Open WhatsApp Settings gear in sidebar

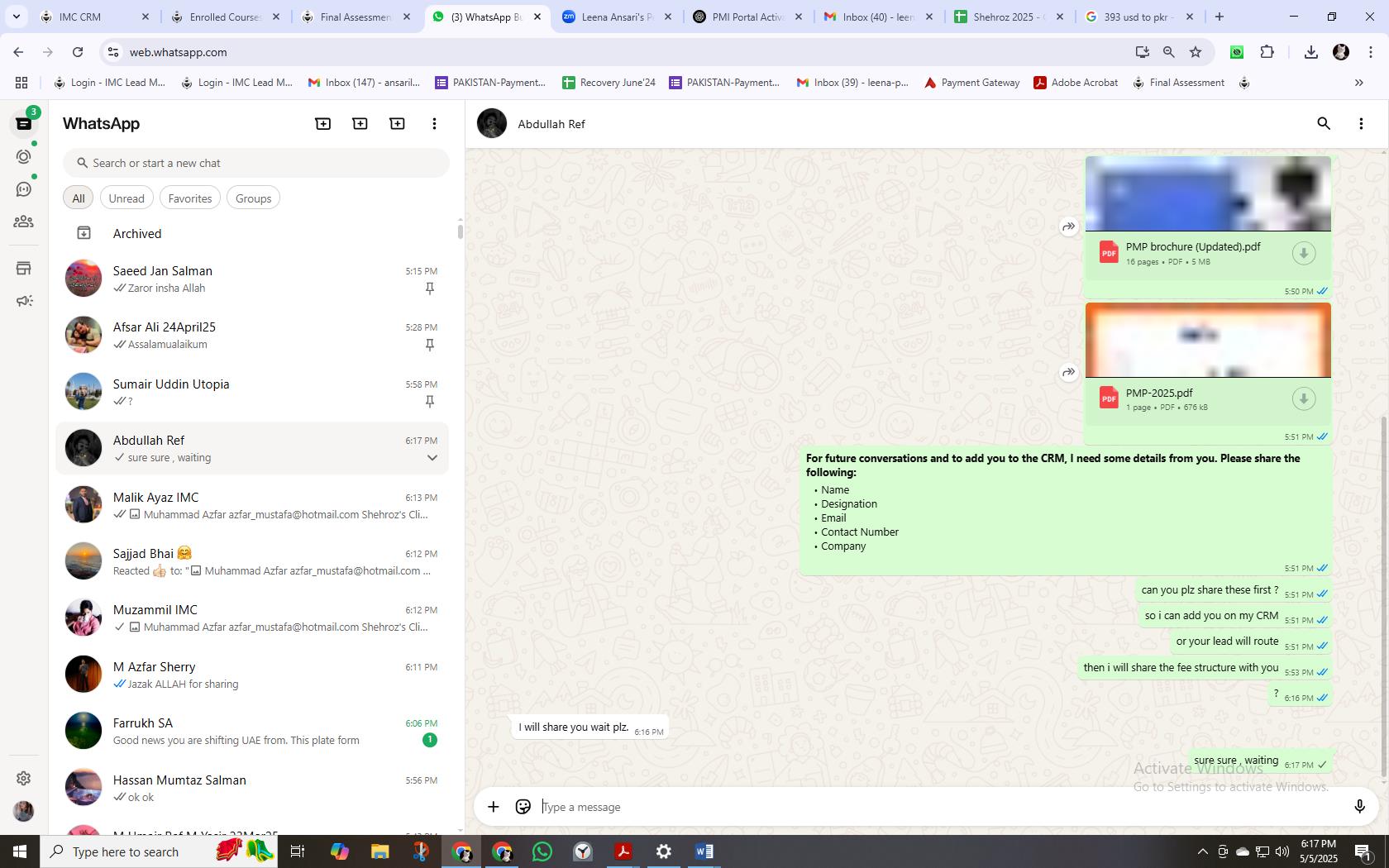pyautogui.click(x=24, y=778)
